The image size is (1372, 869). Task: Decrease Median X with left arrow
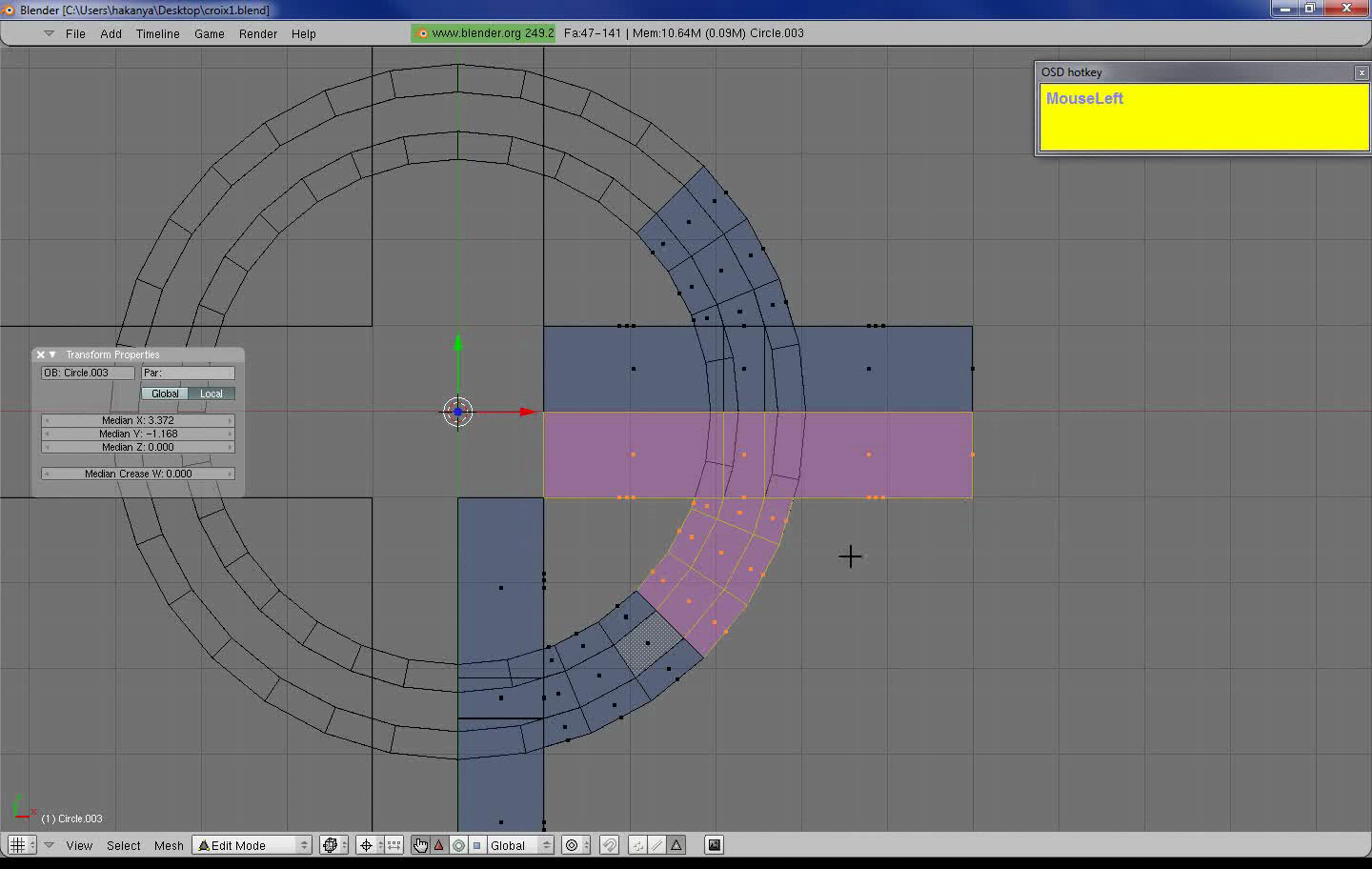[47, 420]
